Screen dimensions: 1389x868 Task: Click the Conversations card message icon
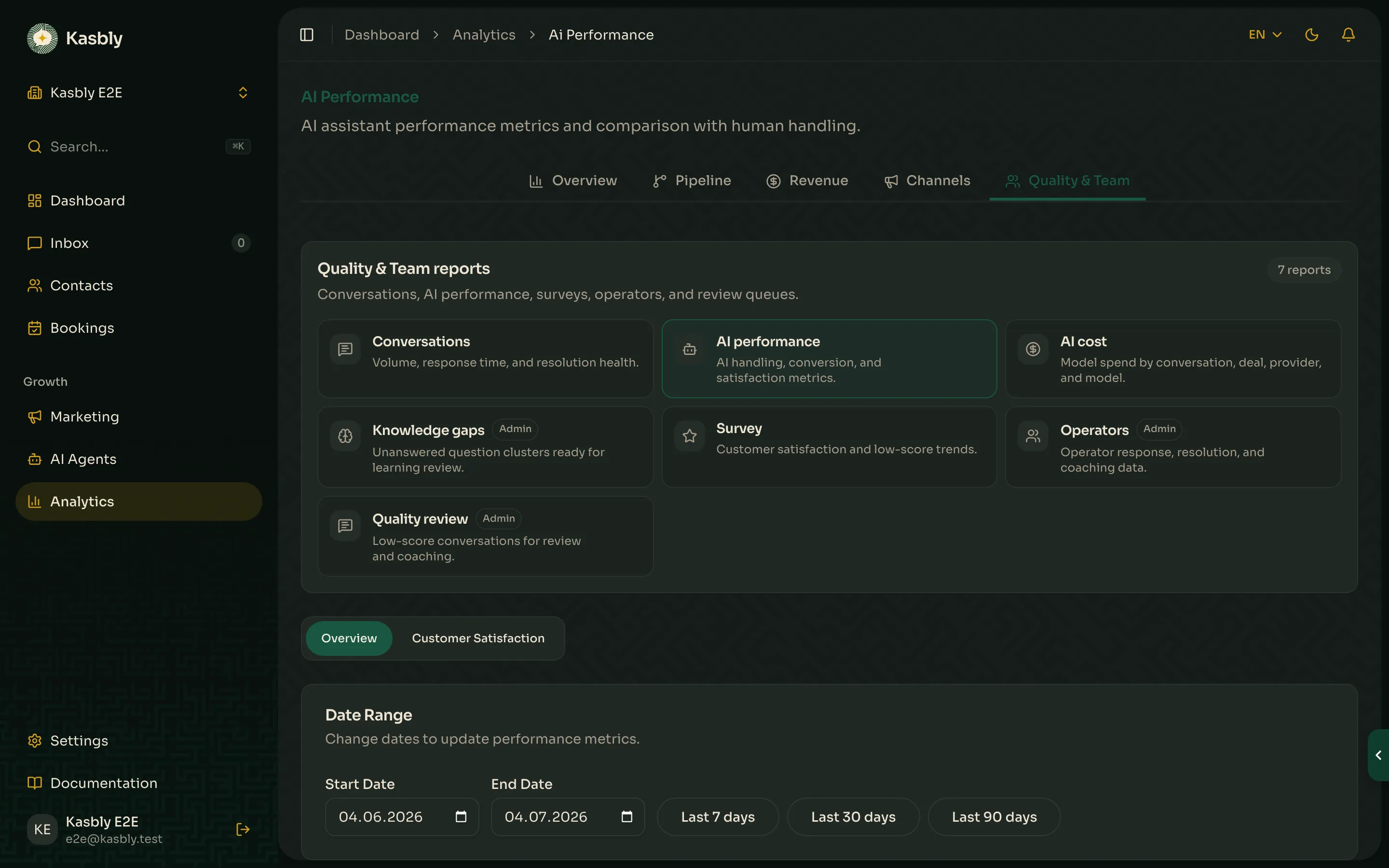pyautogui.click(x=345, y=349)
